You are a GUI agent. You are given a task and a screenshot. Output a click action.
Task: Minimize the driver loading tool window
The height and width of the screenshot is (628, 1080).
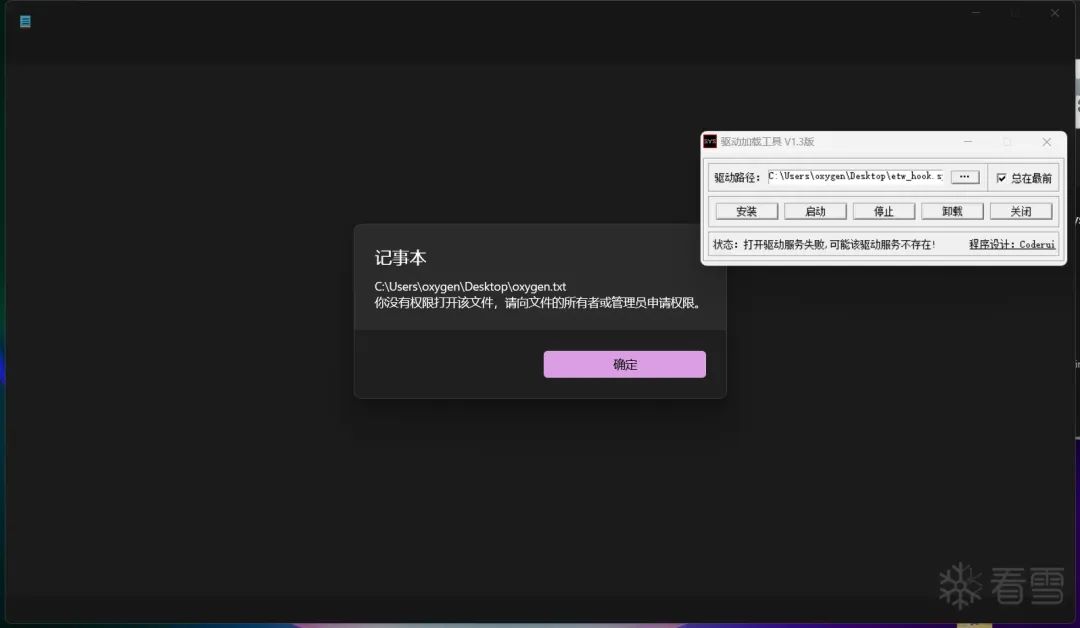click(x=966, y=142)
